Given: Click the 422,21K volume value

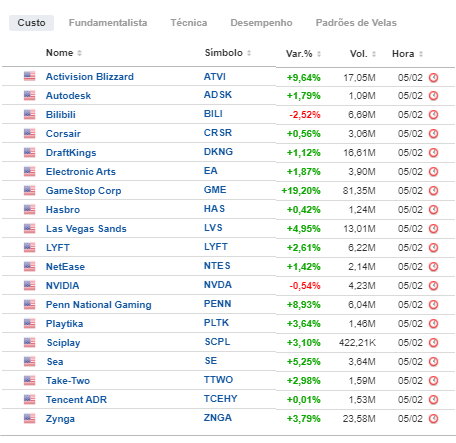Looking at the screenshot, I should point(358,343).
